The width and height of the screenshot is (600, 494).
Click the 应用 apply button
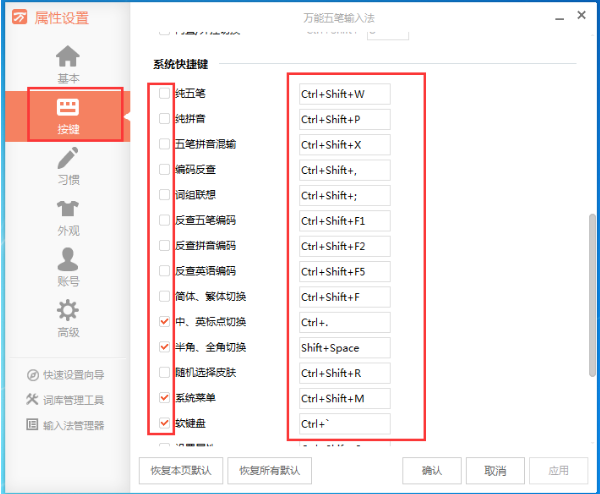tap(558, 470)
